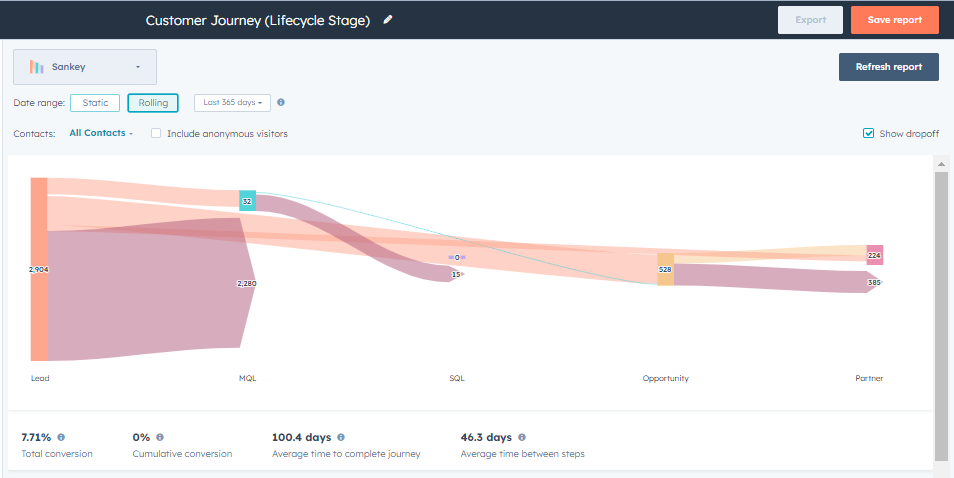Viewport: 954px width, 478px height.
Task: Uncheck the Show dropoff checkbox
Action: pos(869,133)
